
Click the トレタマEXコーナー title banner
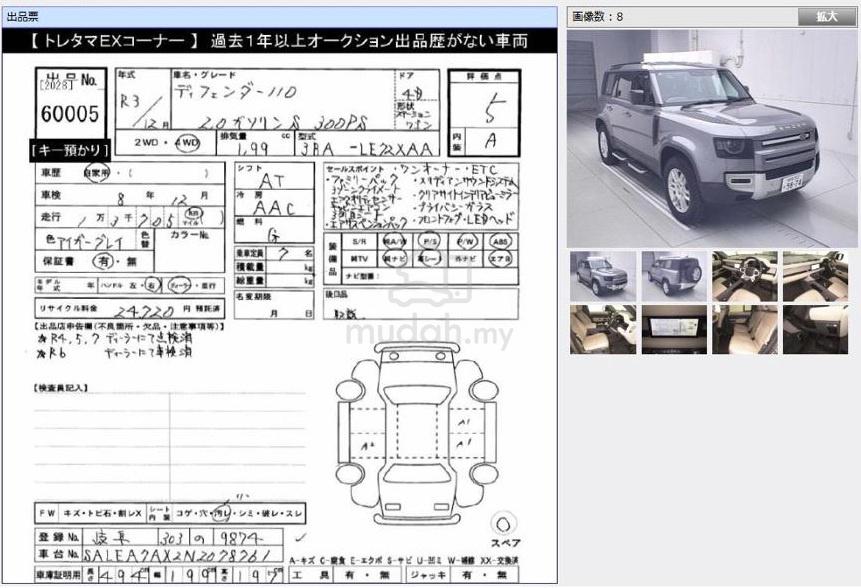280,41
